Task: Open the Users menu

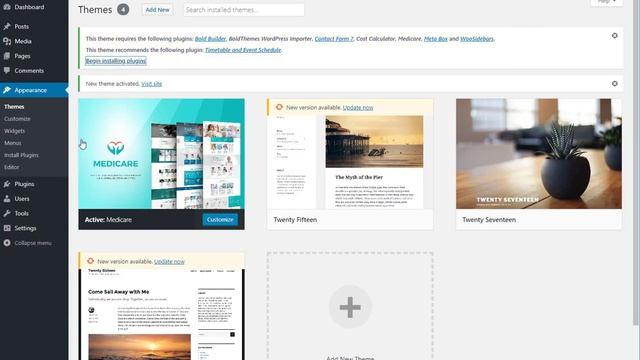Action: point(34,199)
